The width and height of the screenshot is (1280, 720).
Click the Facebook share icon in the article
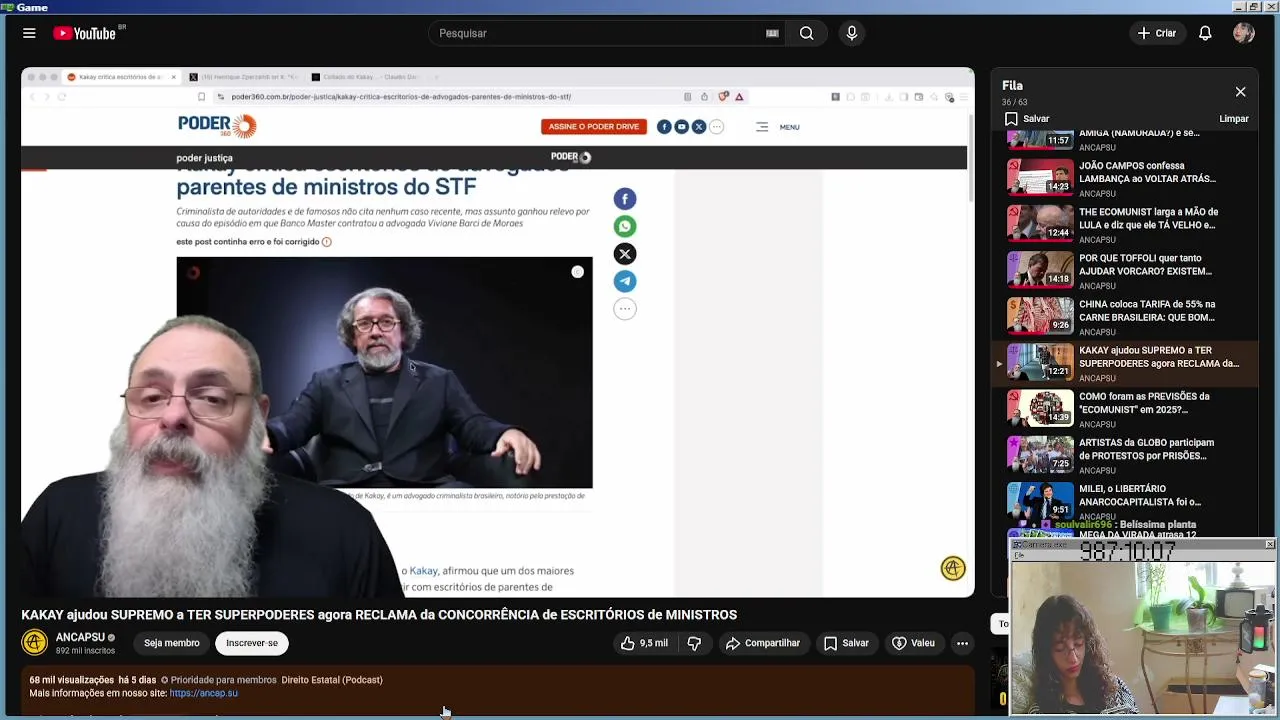tap(625, 199)
